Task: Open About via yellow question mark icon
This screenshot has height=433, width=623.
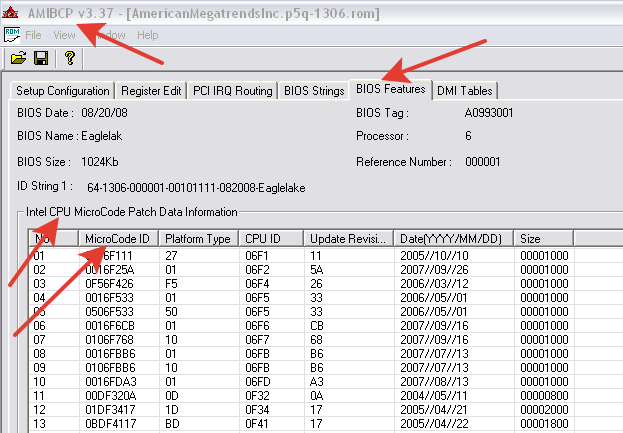Action: [x=70, y=58]
